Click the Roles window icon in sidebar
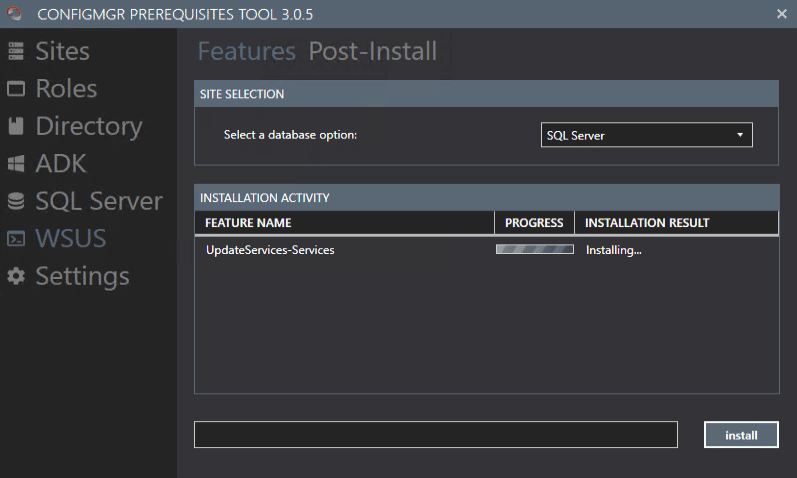This screenshot has width=797, height=478. 16,89
